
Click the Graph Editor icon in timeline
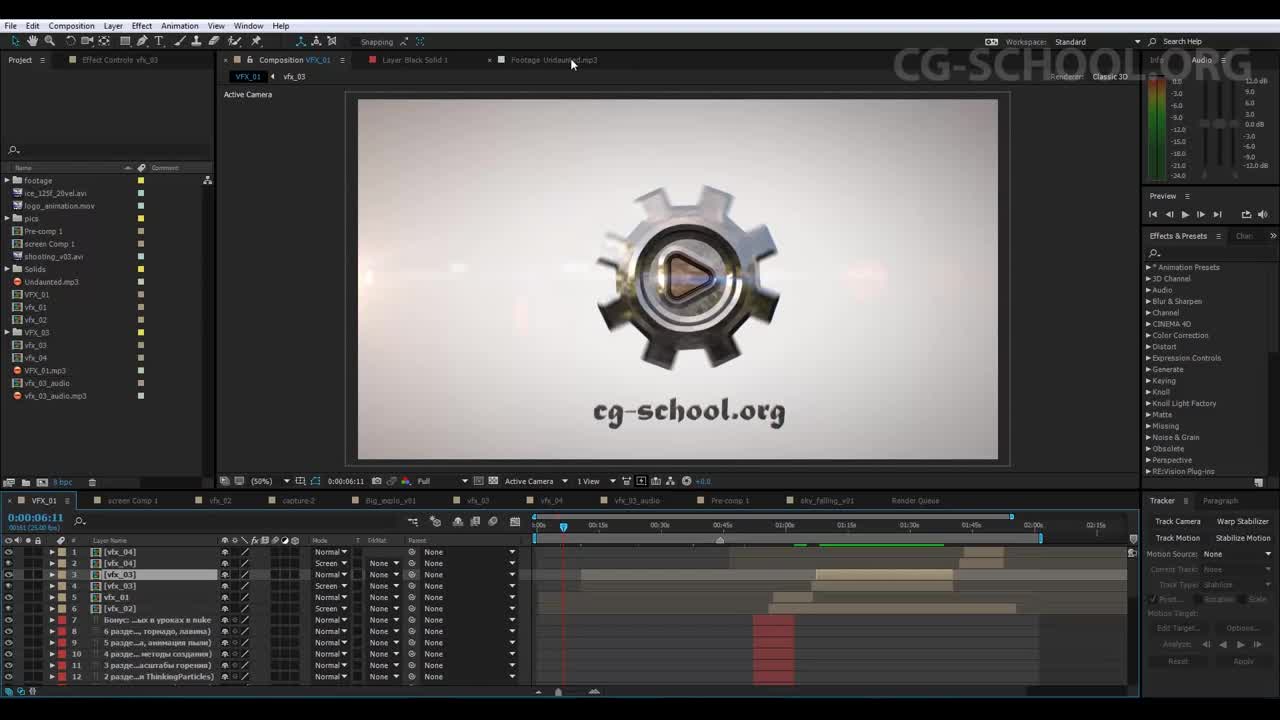pos(515,521)
